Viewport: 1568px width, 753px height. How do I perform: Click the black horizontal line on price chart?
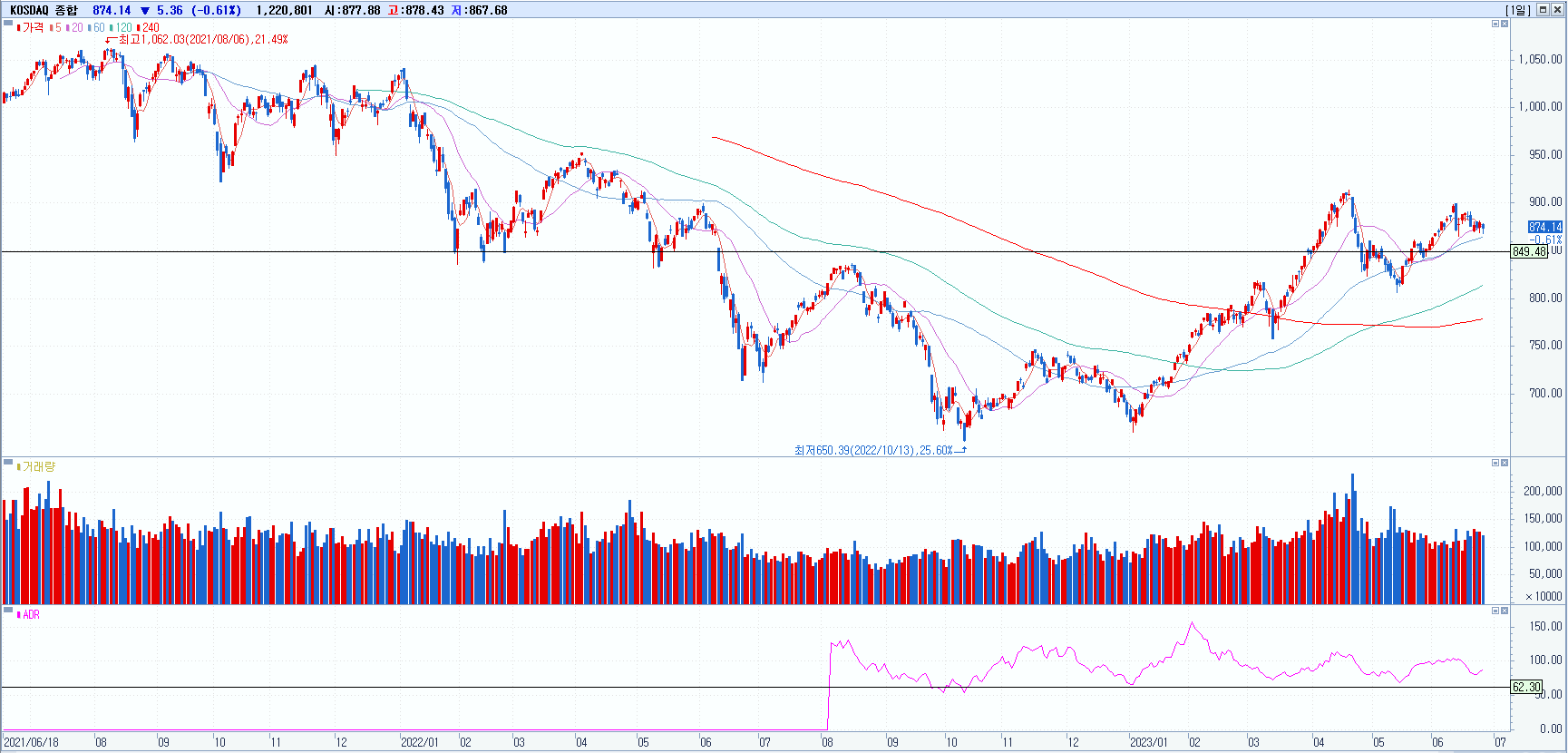coord(755,251)
